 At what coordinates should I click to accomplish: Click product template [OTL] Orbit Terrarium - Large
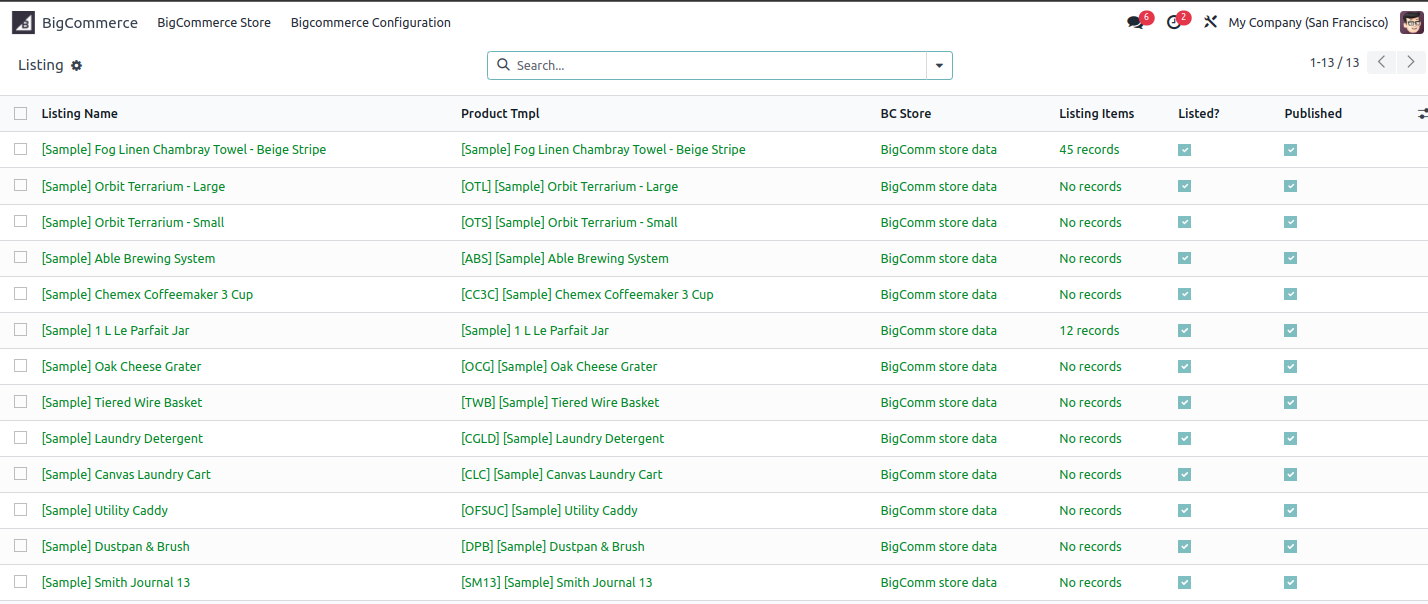569,186
